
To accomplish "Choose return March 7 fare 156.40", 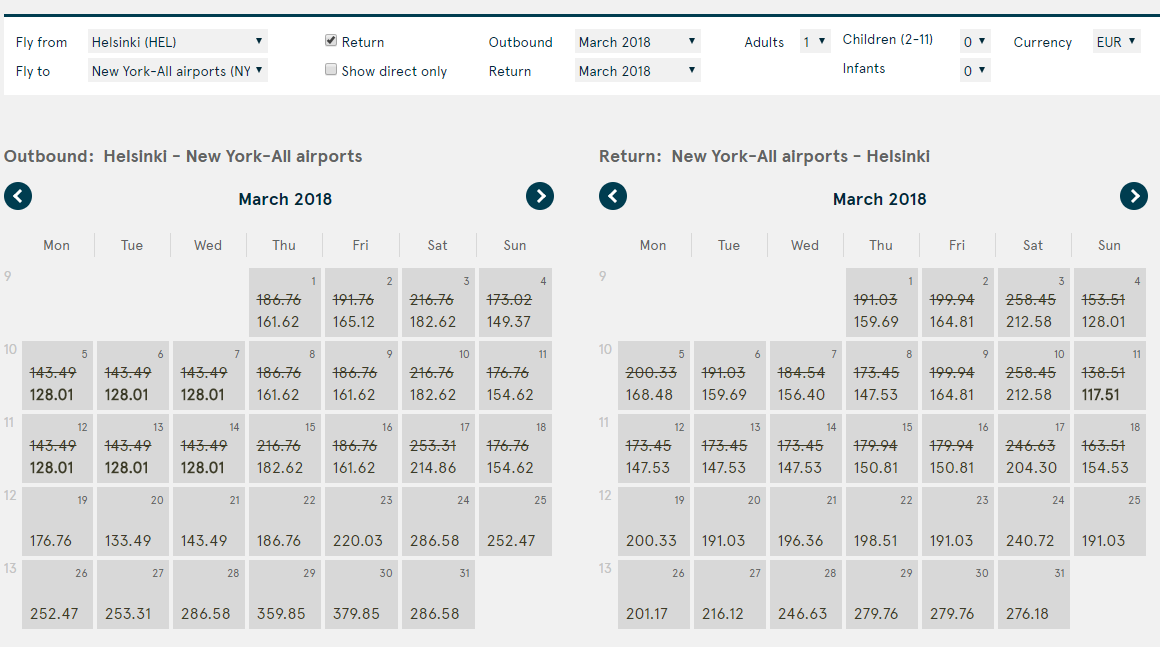I will [x=805, y=376].
